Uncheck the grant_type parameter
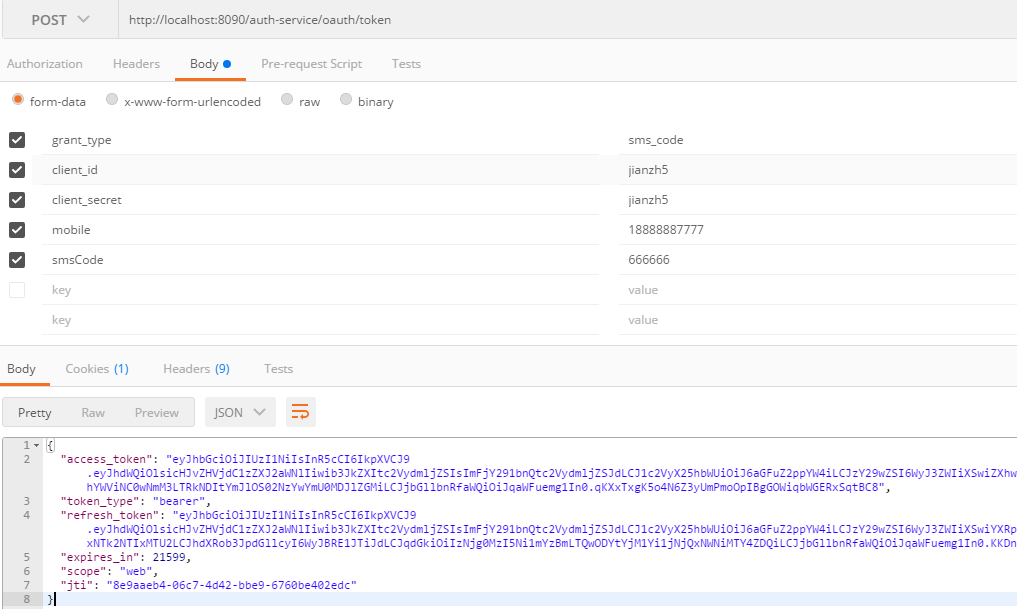This screenshot has width=1017, height=609. point(16,139)
